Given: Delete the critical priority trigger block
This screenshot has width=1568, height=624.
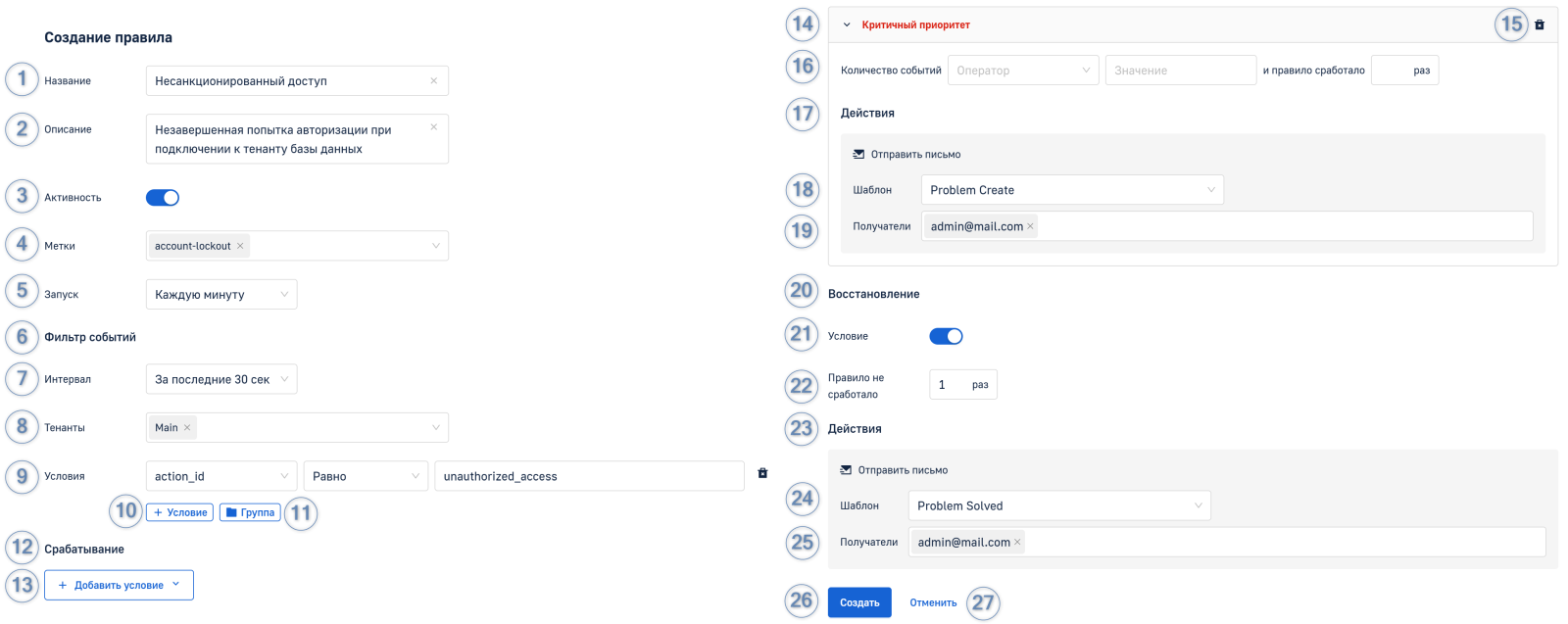Looking at the screenshot, I should pyautogui.click(x=1539, y=25).
